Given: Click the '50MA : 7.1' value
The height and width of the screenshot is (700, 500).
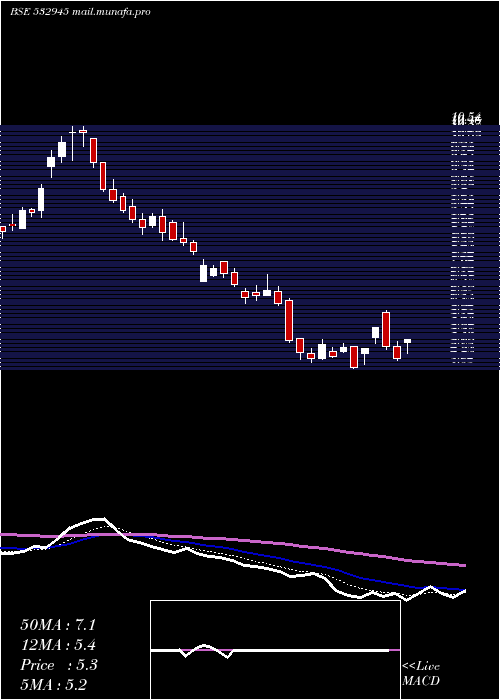Looking at the screenshot, I should click(58, 625).
